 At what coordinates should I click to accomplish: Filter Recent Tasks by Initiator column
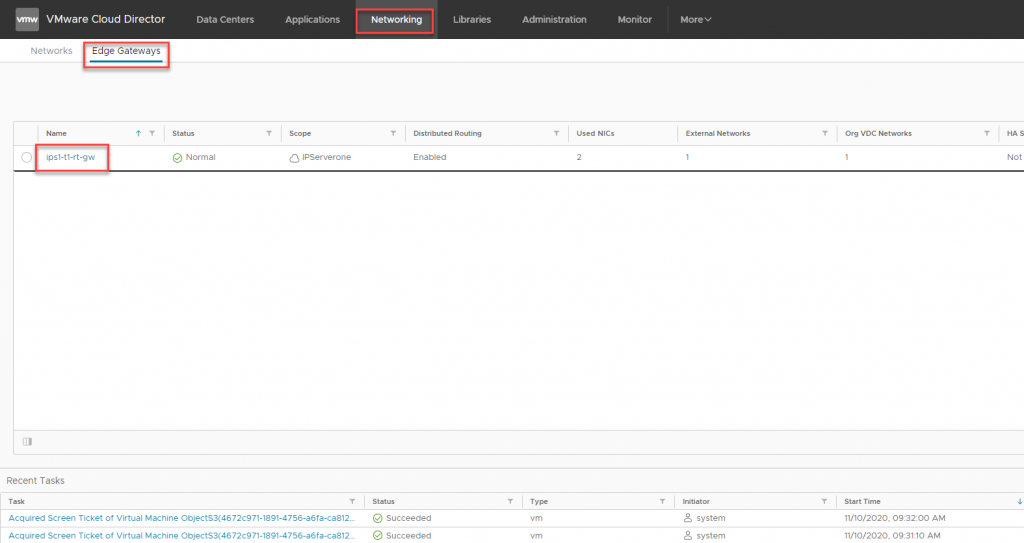coord(824,501)
